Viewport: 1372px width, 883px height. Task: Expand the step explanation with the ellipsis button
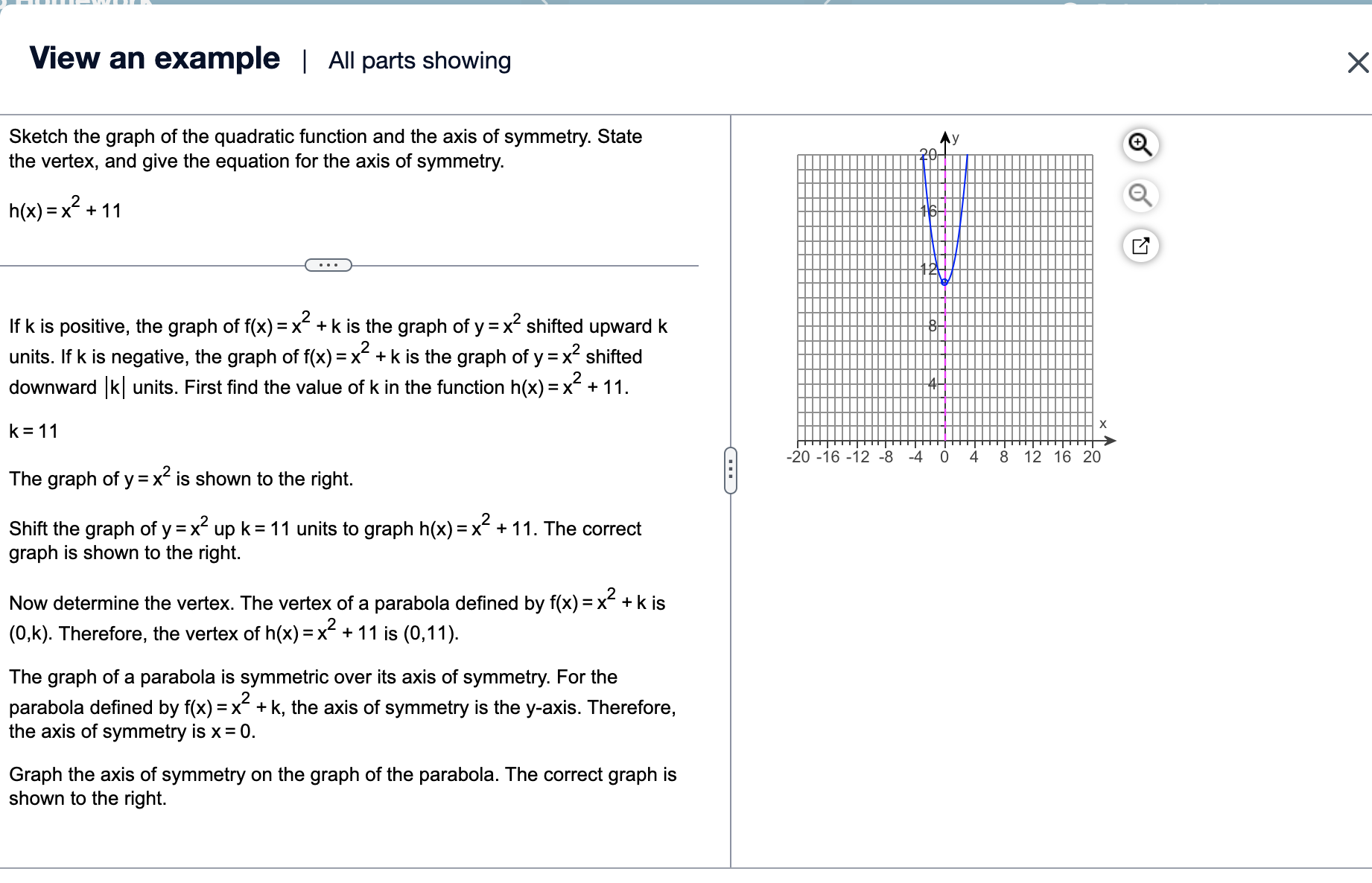coord(328,264)
